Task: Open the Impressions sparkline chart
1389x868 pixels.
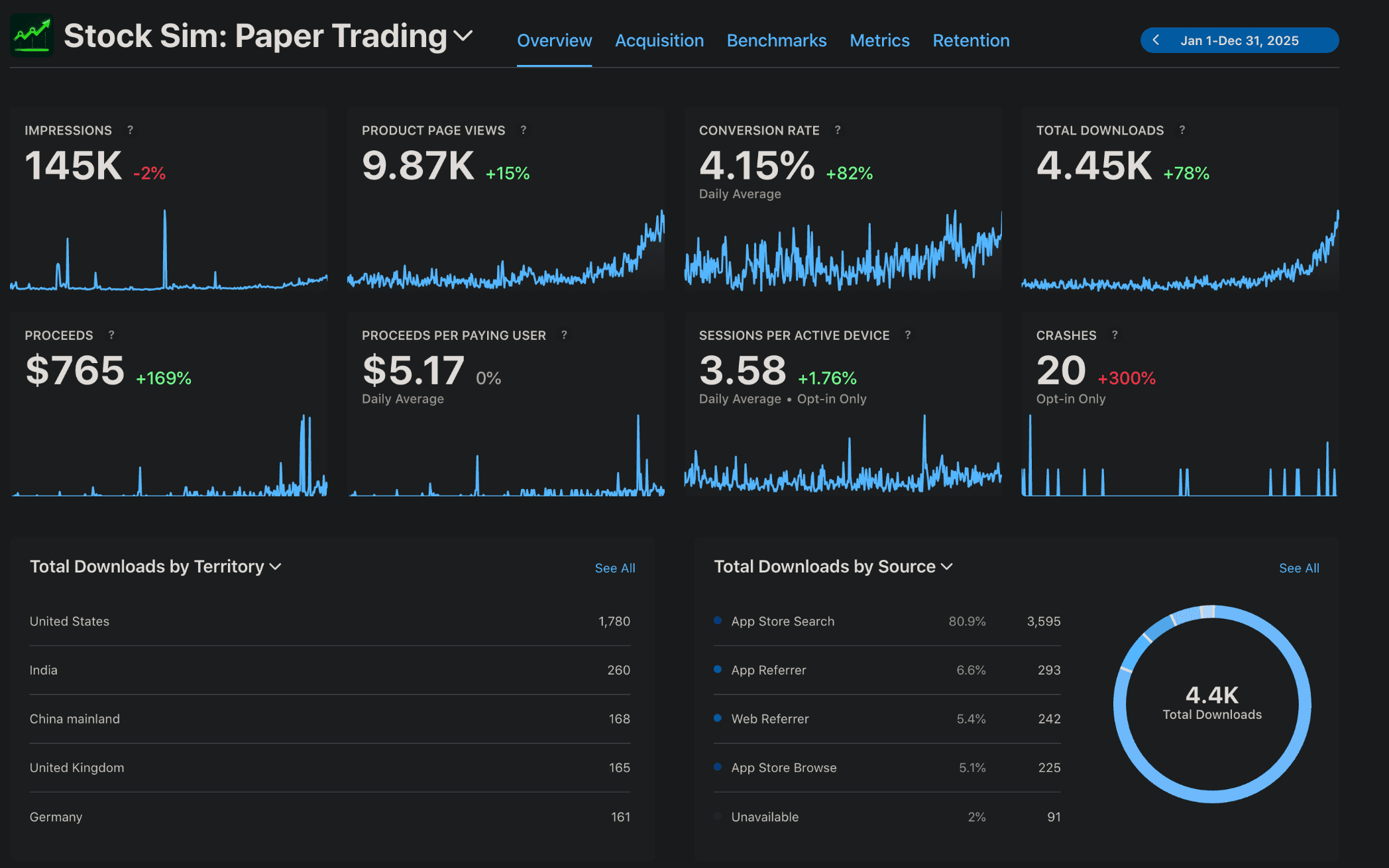Action: point(168,250)
